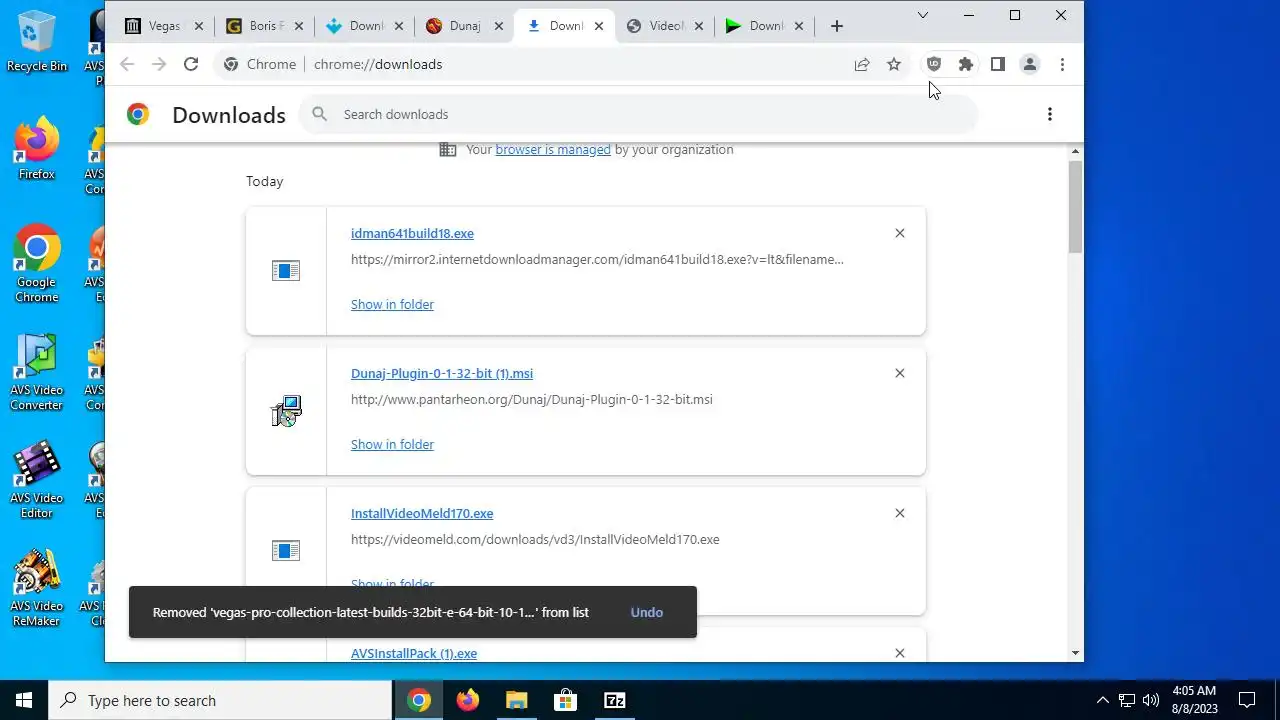This screenshot has height=720, width=1280.
Task: Click the taskbar 'Type here to search' box
Action: (x=220, y=700)
